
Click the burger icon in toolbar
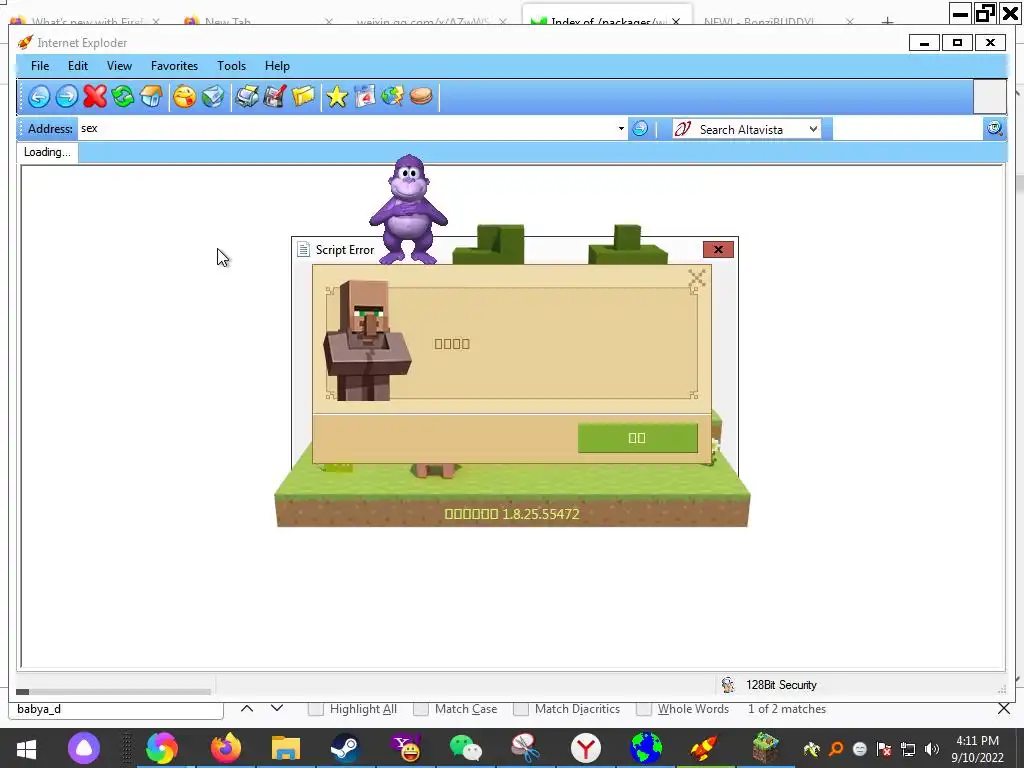pos(421,97)
